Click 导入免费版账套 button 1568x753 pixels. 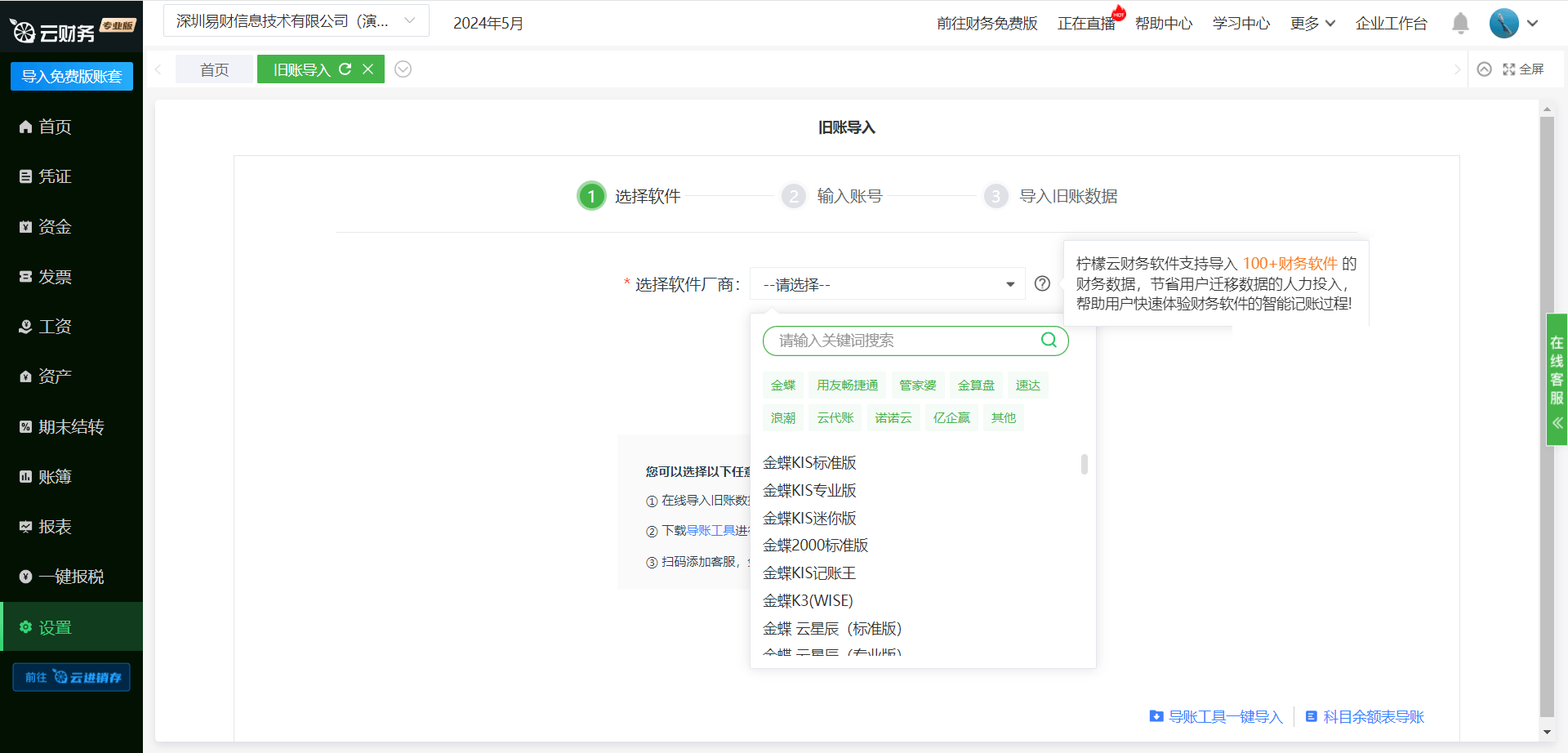click(x=72, y=76)
